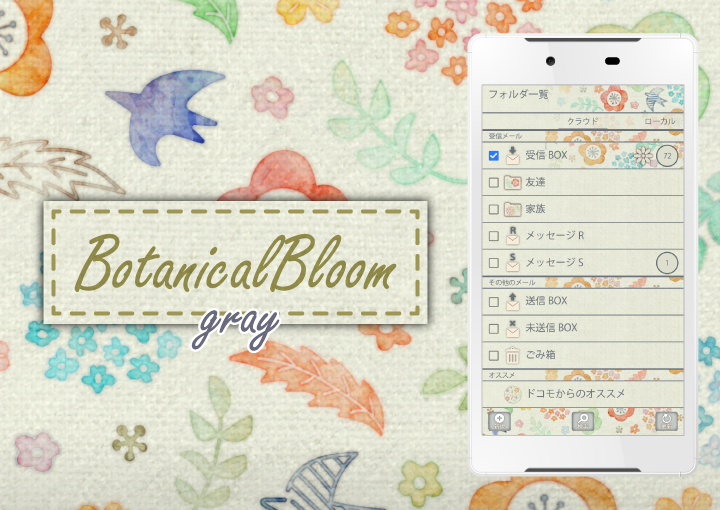The height and width of the screenshot is (510, 720).
Task: Uncheck the 受信 BOX checkbox
Action: click(493, 156)
